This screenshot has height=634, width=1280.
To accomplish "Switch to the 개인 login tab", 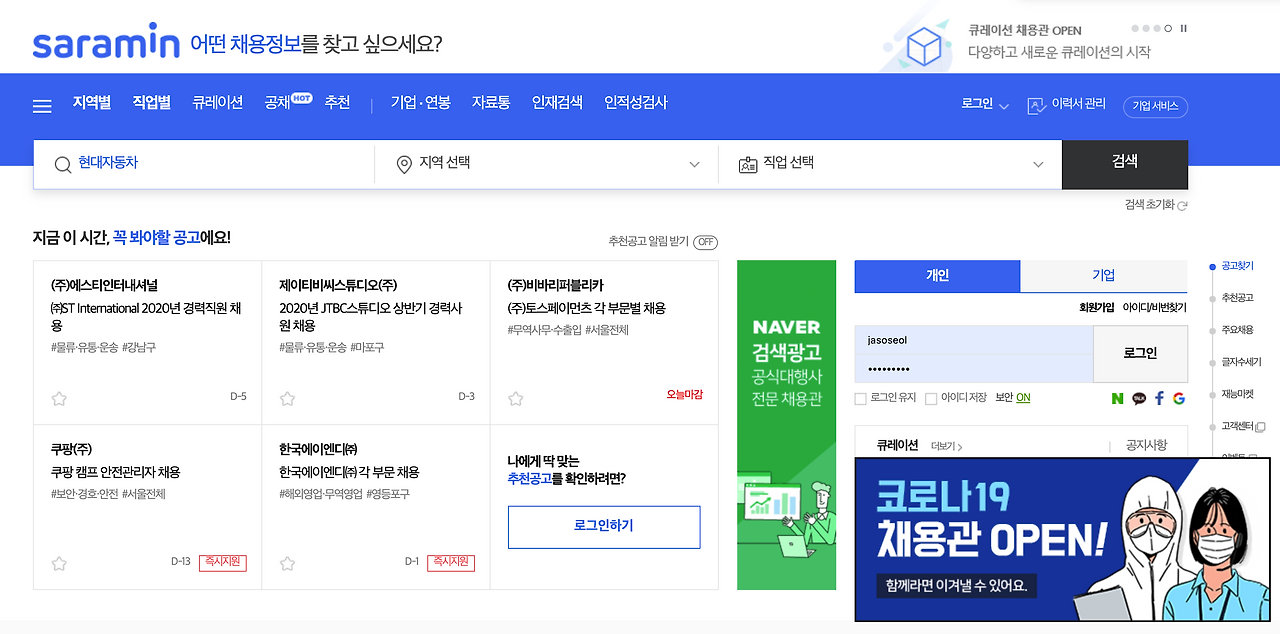I will pos(937,276).
